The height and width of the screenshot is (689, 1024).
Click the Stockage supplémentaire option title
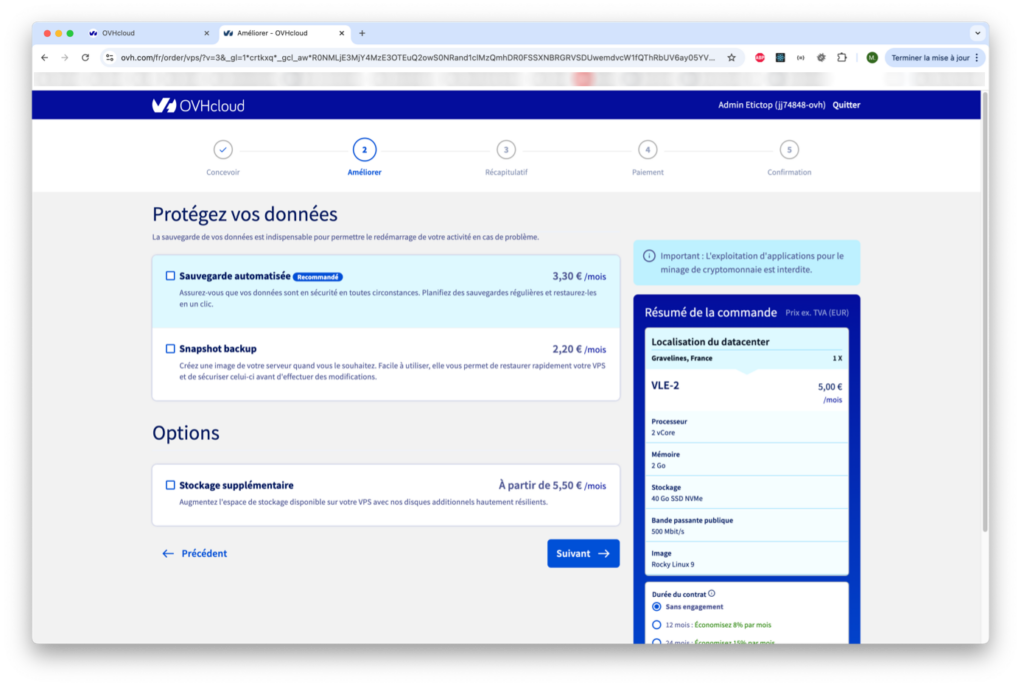236,485
